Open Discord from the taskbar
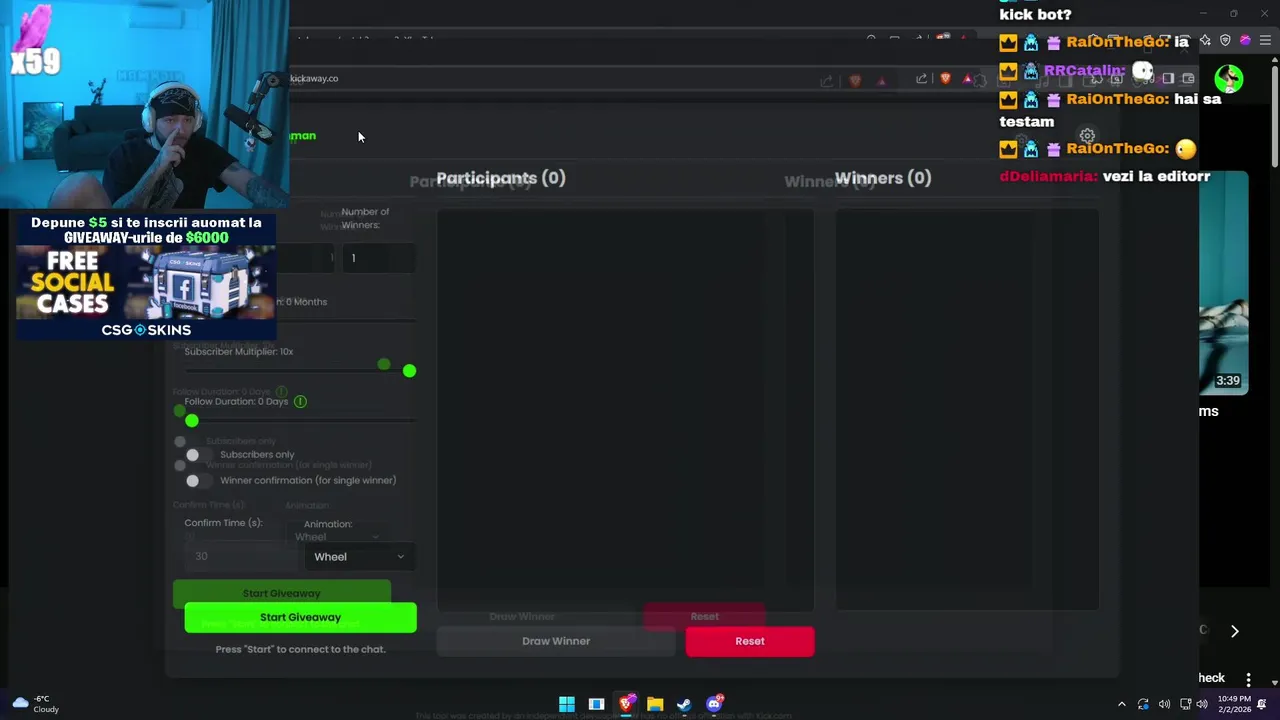The height and width of the screenshot is (720, 1280). 714,704
